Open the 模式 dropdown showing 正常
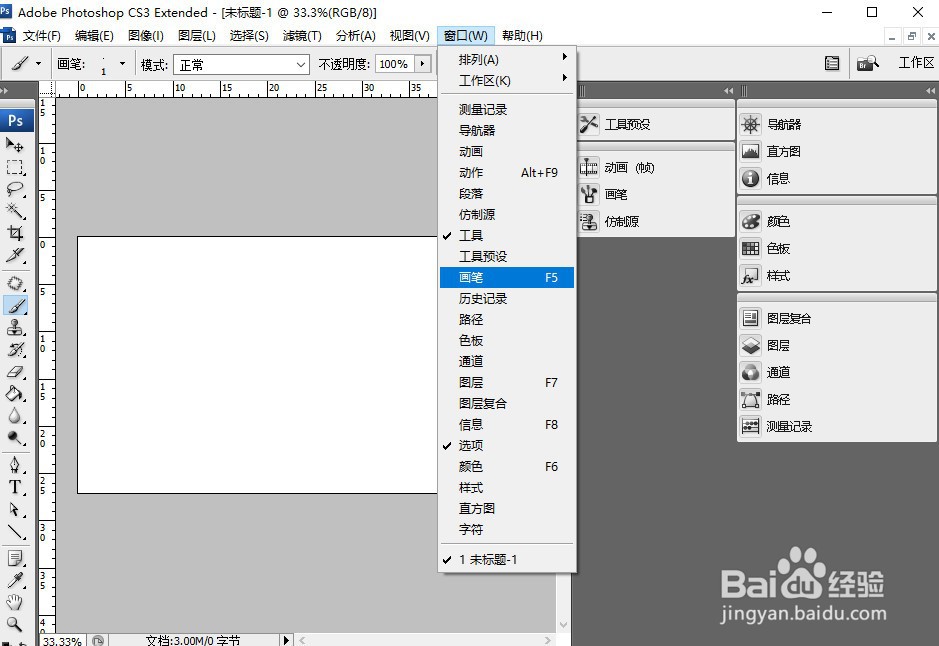Viewport: 939px width, 646px height. (241, 63)
